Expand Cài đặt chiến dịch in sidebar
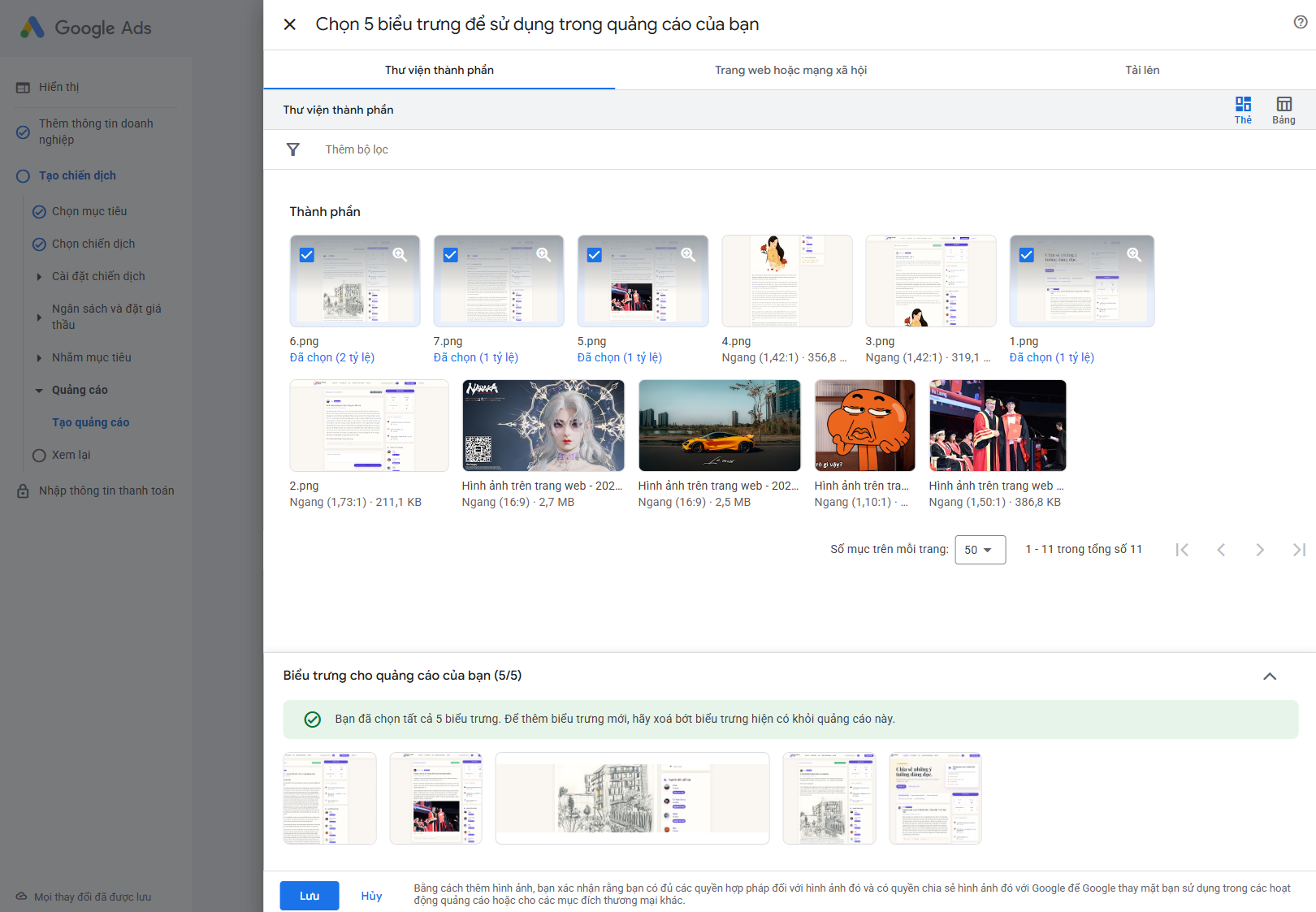 click(39, 277)
